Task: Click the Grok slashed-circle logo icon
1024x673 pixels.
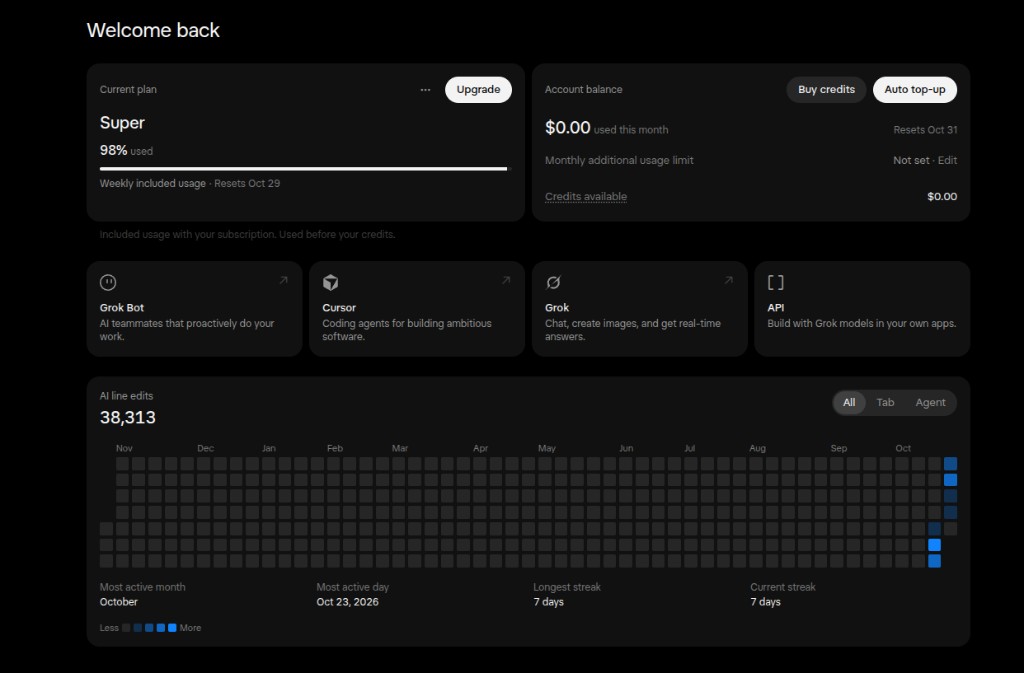Action: (553, 283)
